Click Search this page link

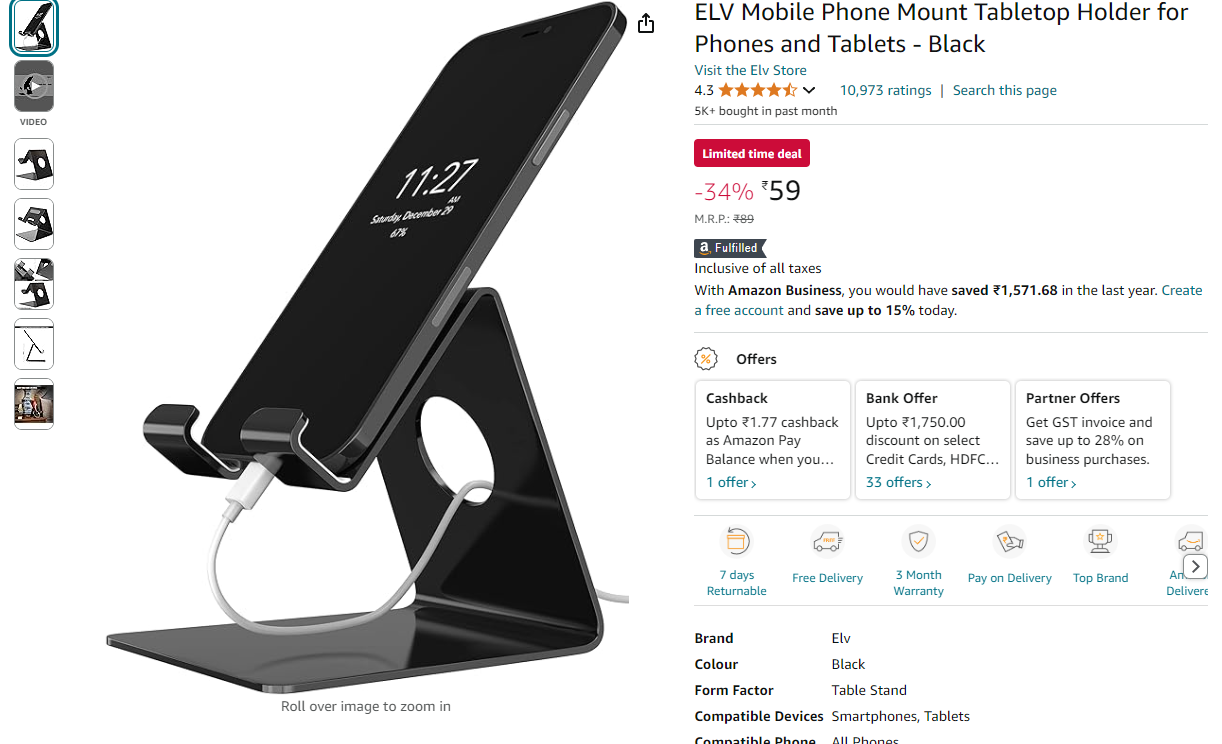click(x=1004, y=90)
